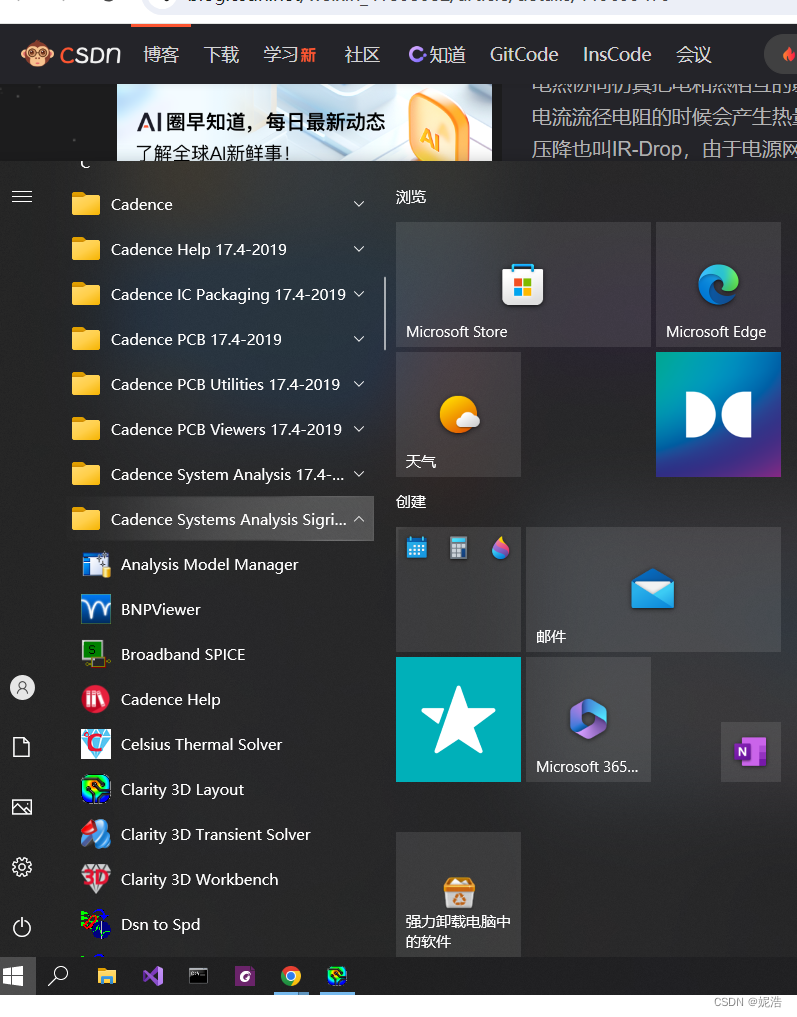Click the Windows Start button
797x1017 pixels.
coord(14,975)
